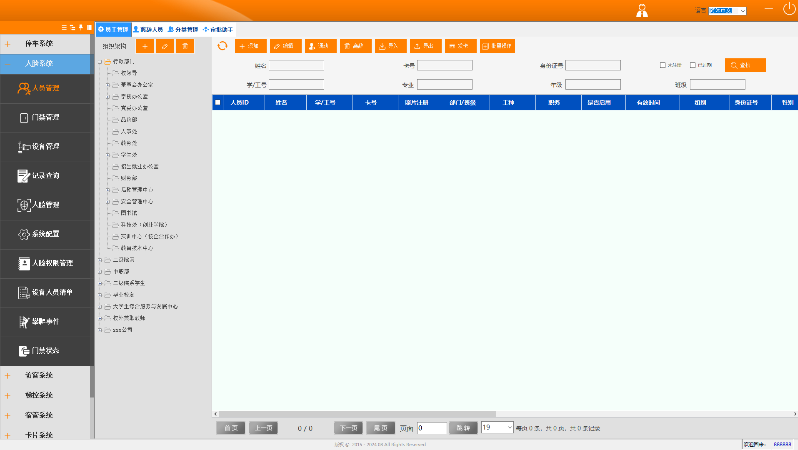Click the trash delete button above organization tree
This screenshot has height=450, width=798.
click(185, 46)
